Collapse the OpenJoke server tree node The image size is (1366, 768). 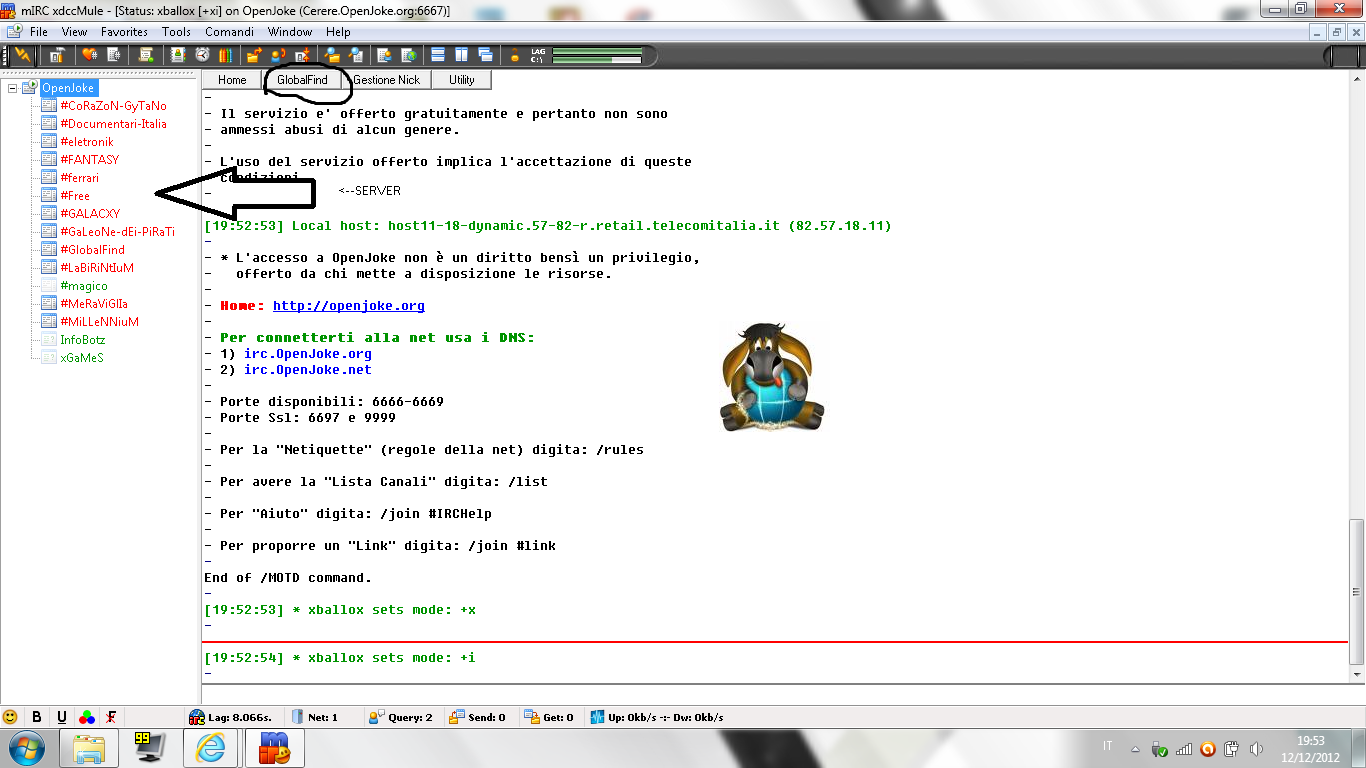[12, 88]
